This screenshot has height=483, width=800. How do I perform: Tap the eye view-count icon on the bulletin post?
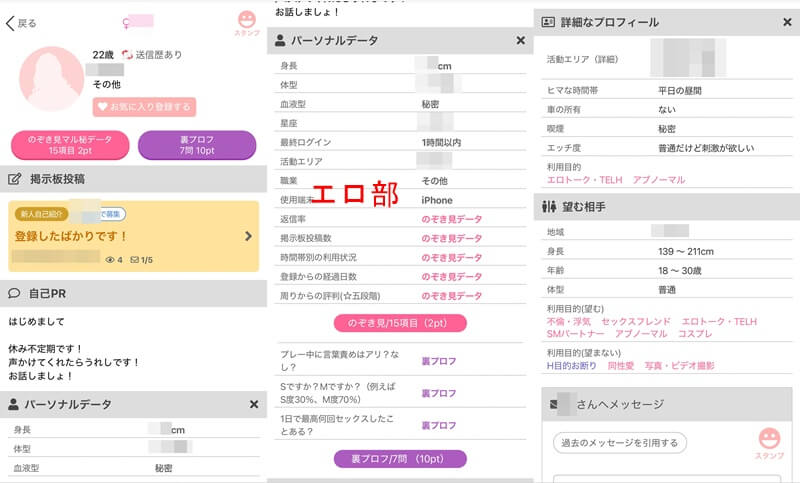109,260
